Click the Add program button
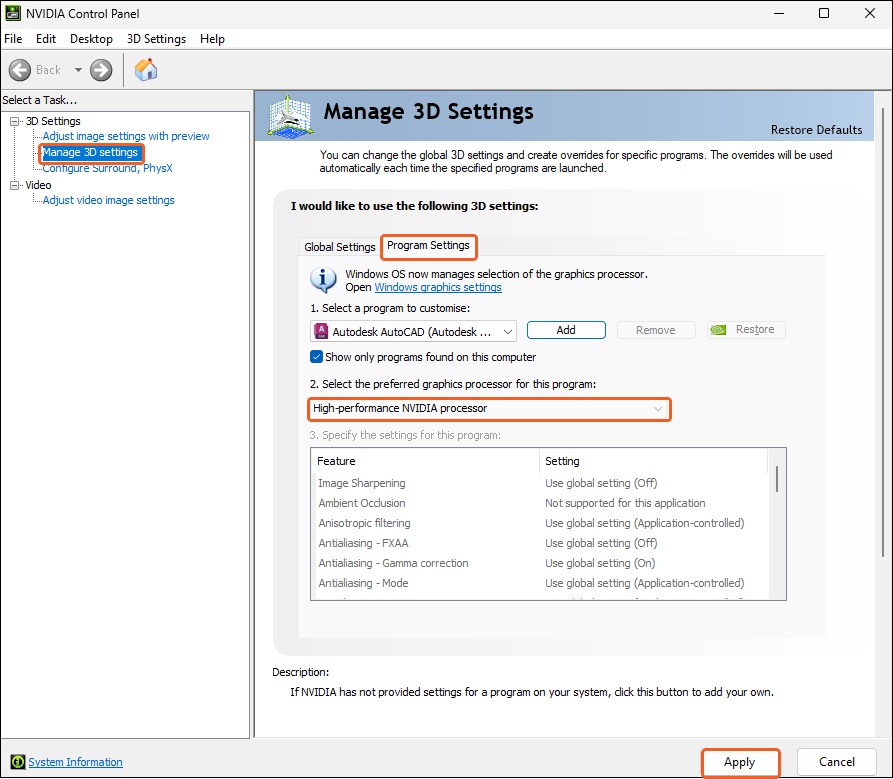893x779 pixels. (566, 330)
